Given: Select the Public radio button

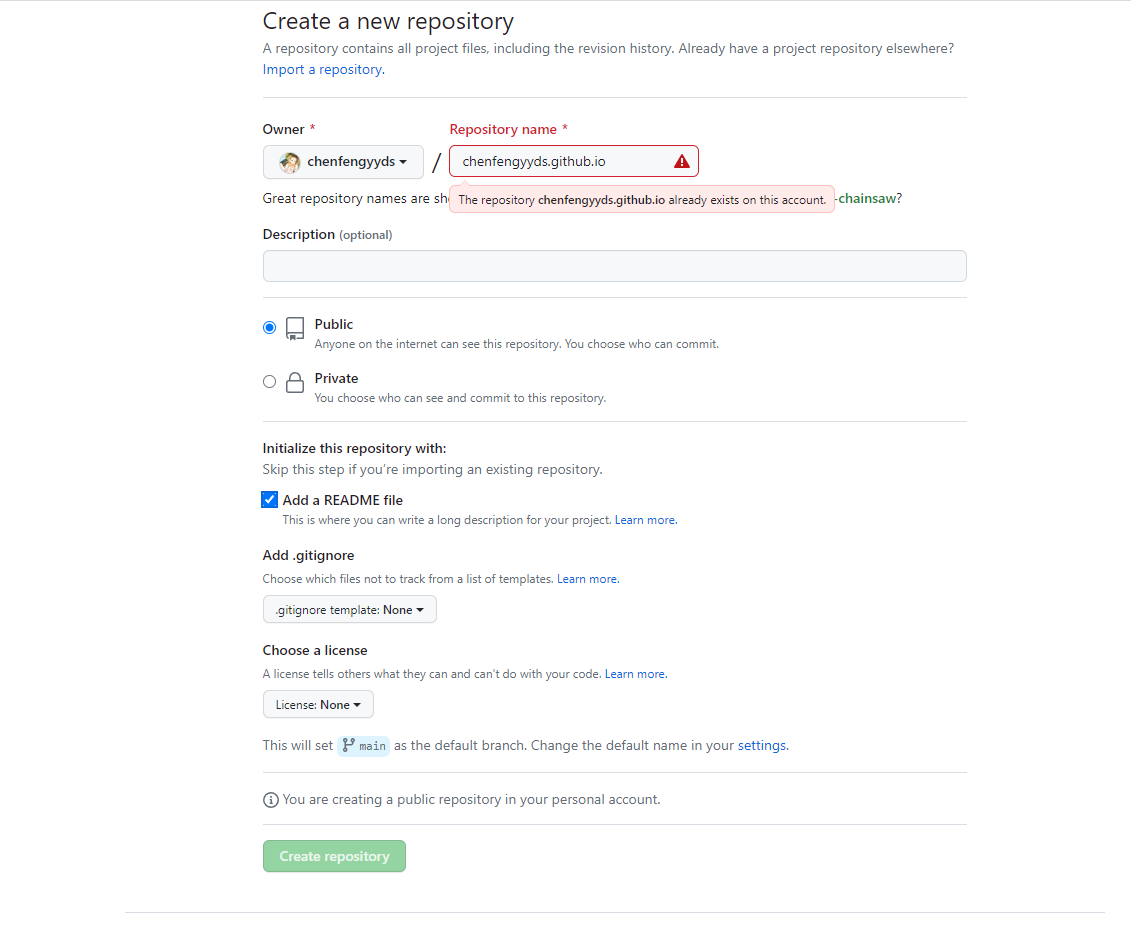Looking at the screenshot, I should (x=269, y=327).
